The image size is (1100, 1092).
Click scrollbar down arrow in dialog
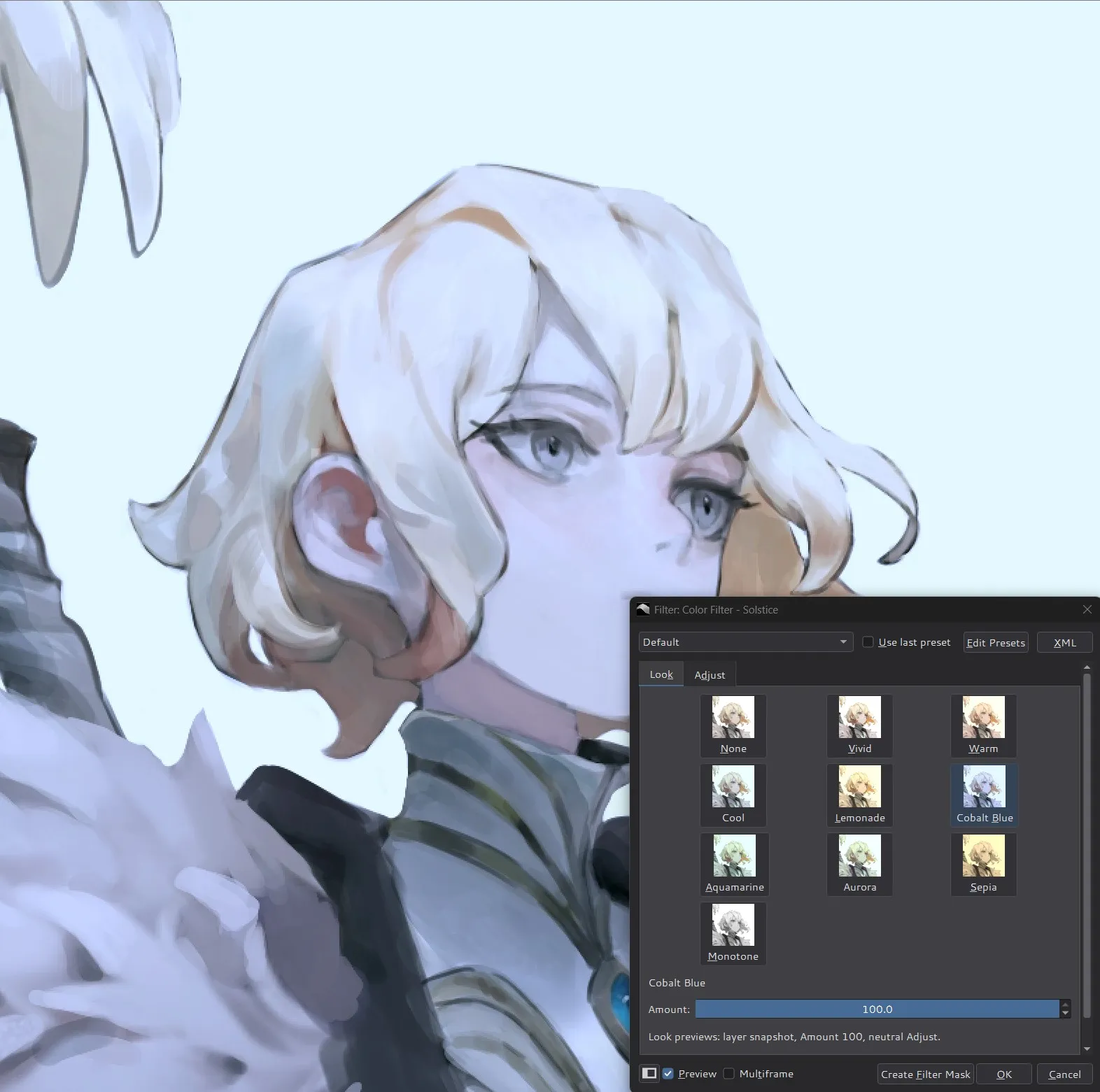1087,1049
